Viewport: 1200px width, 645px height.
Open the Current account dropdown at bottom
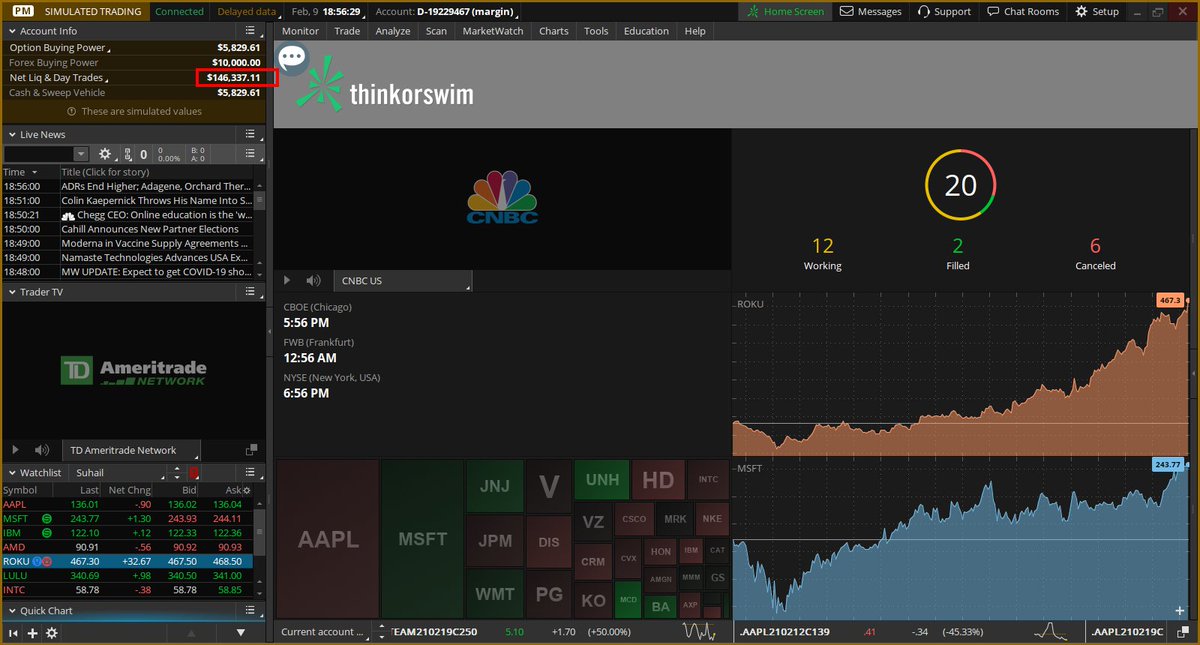pos(323,632)
